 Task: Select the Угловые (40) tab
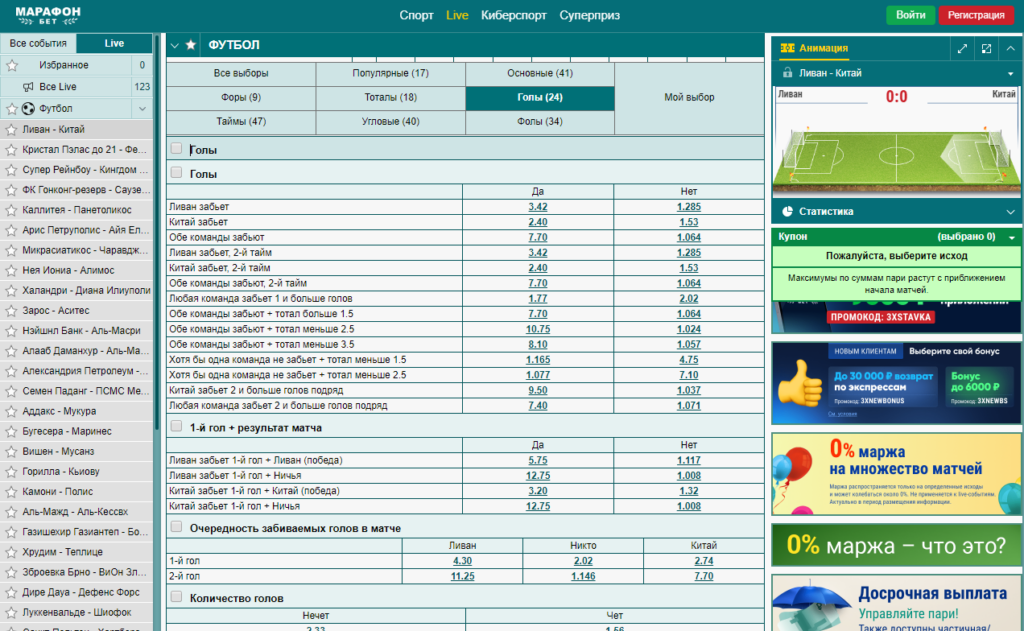pos(391,121)
